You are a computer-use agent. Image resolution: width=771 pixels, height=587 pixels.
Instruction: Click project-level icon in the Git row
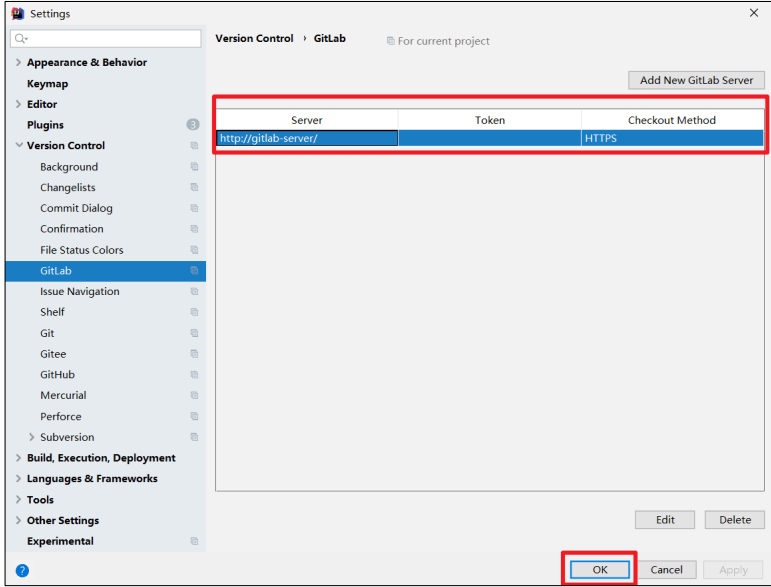pyautogui.click(x=194, y=333)
